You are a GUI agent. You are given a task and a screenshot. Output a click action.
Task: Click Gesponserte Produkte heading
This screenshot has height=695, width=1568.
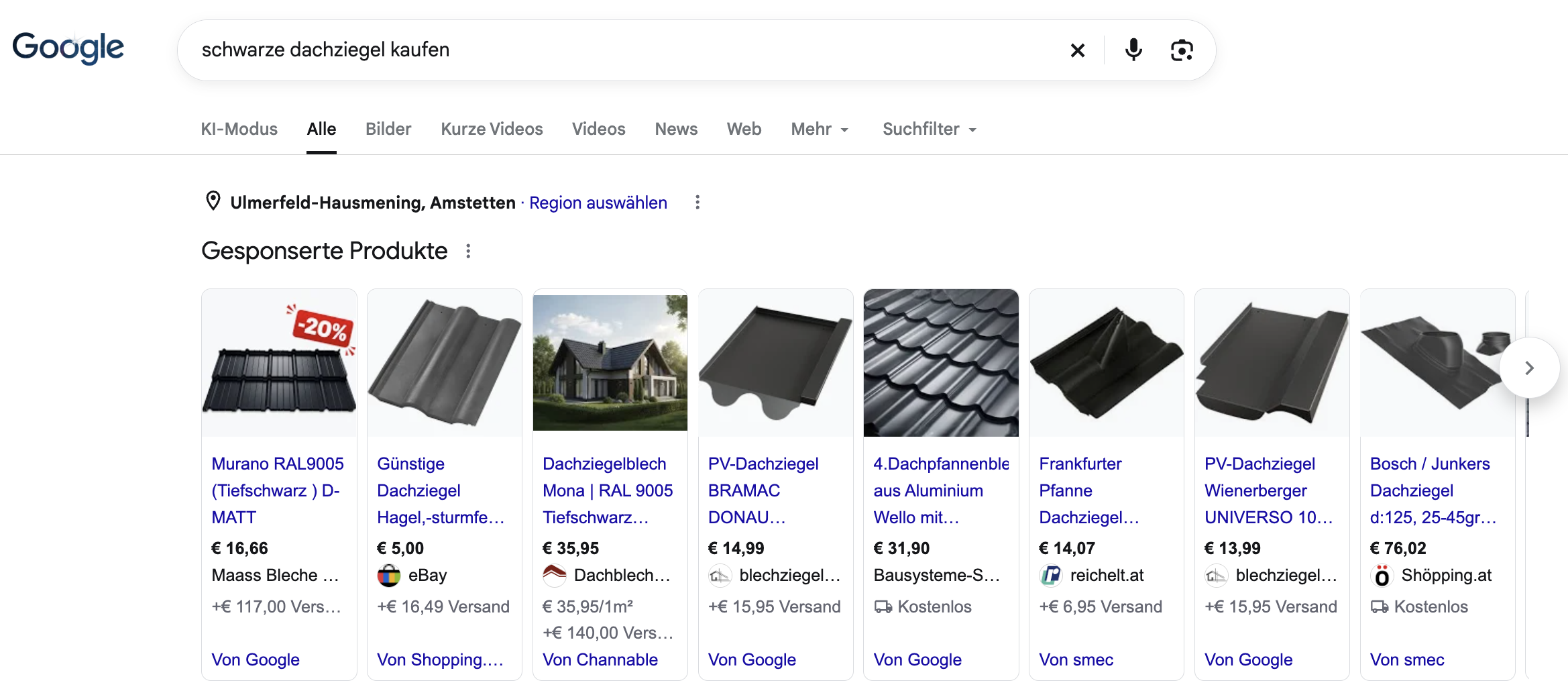(325, 251)
